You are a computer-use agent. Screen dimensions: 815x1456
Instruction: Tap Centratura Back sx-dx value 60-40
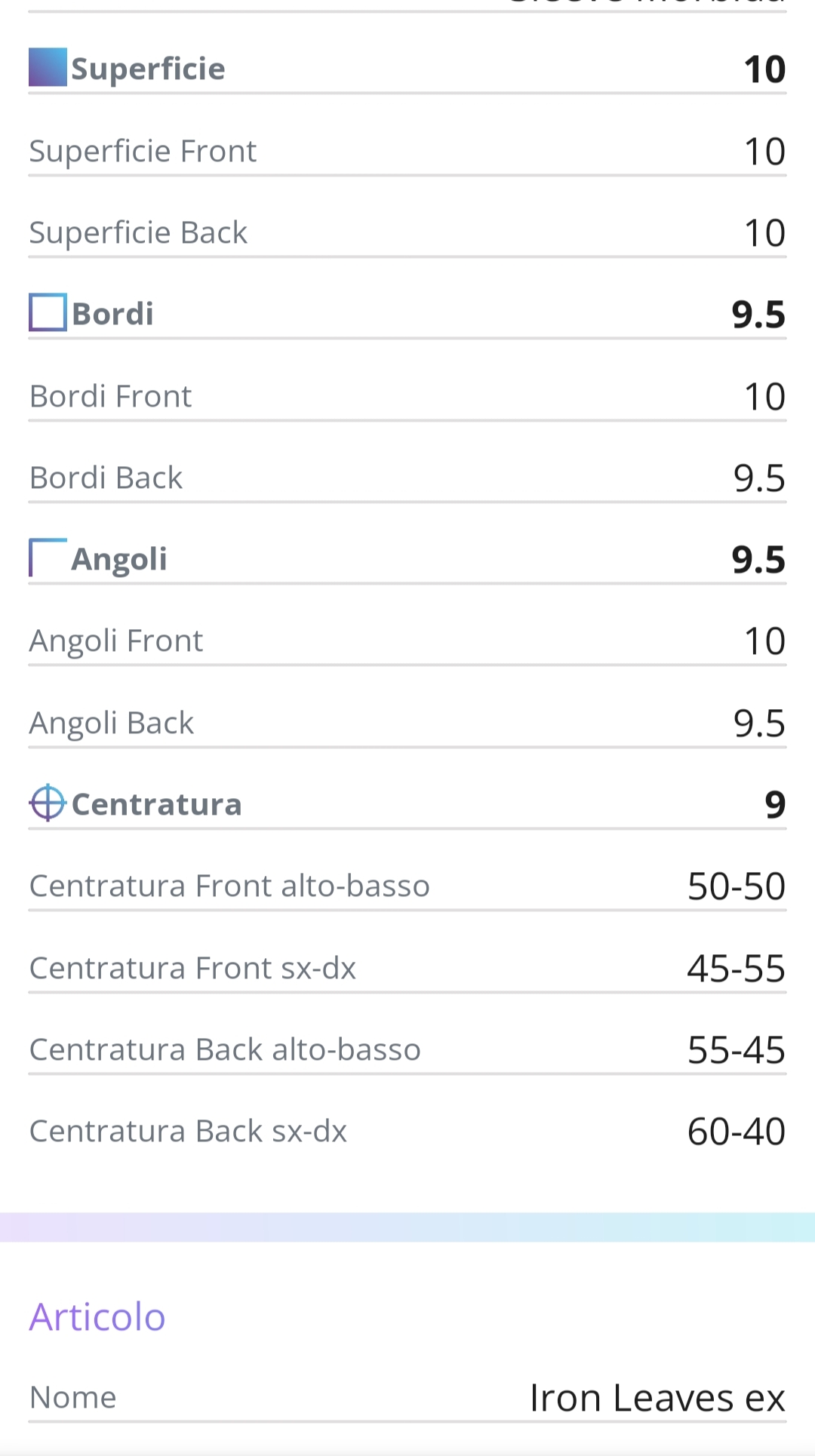[x=737, y=1132]
